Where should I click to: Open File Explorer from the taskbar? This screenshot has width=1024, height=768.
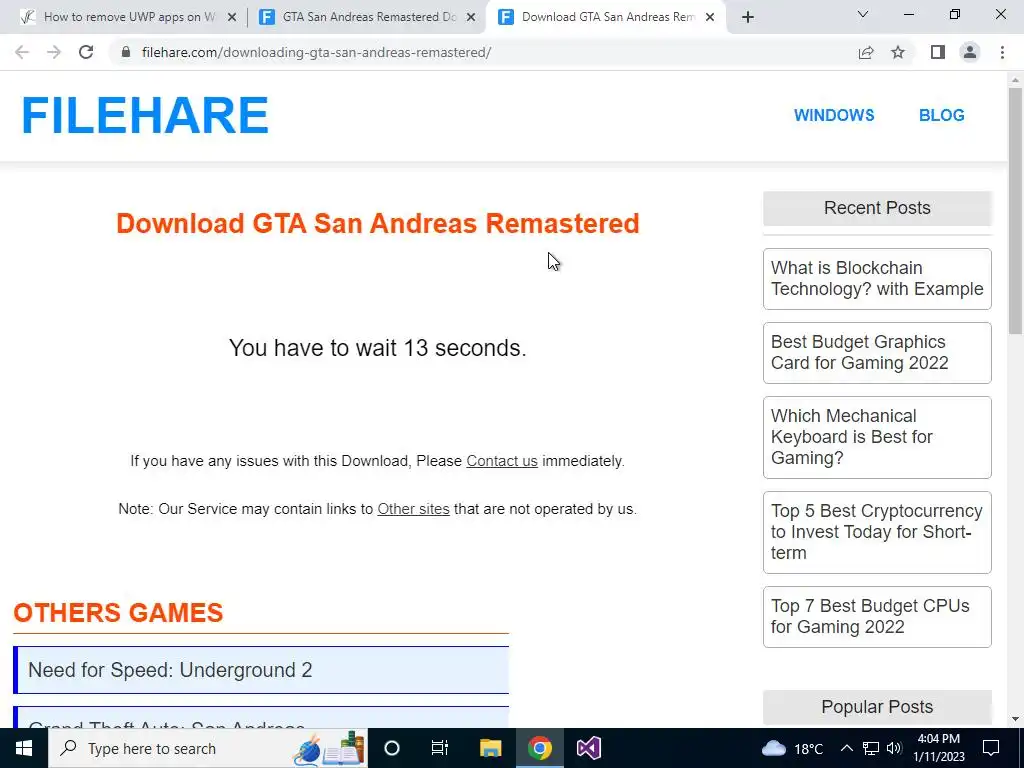click(x=490, y=748)
